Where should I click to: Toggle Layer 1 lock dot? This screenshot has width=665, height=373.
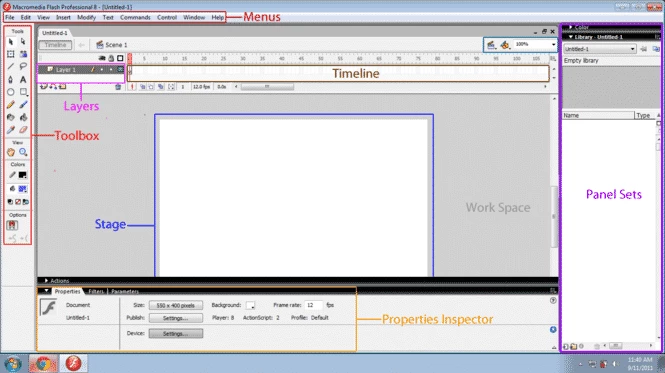pyautogui.click(x=111, y=70)
